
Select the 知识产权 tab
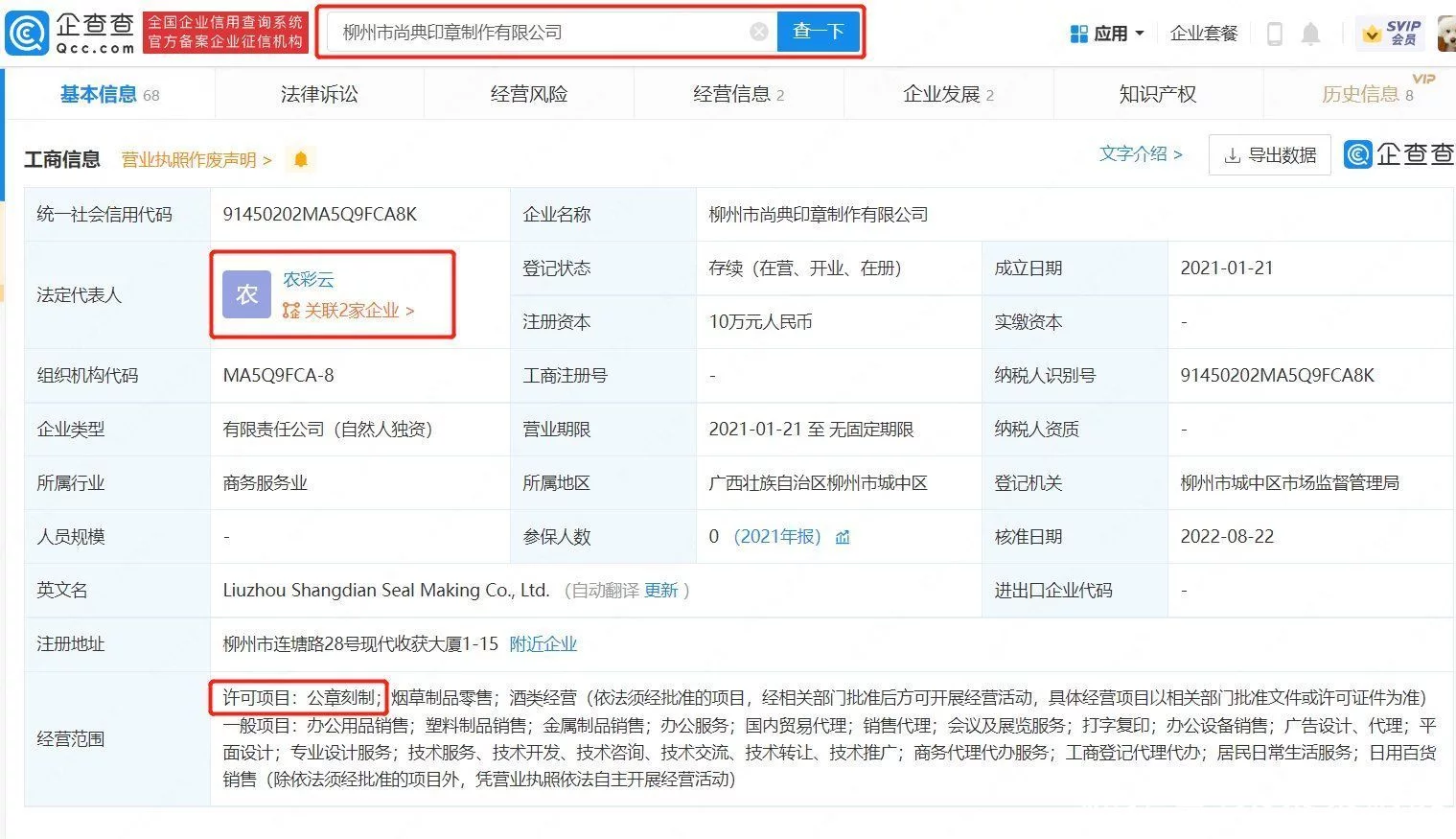1158,94
